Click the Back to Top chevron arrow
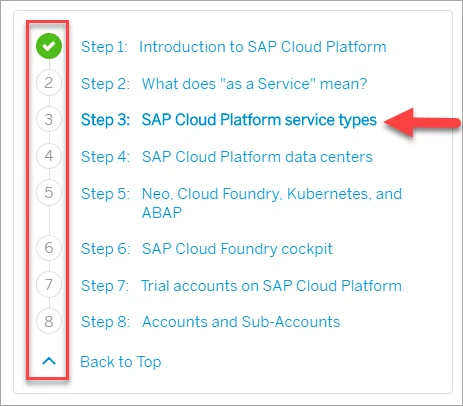The height and width of the screenshot is (406, 463). [49, 361]
